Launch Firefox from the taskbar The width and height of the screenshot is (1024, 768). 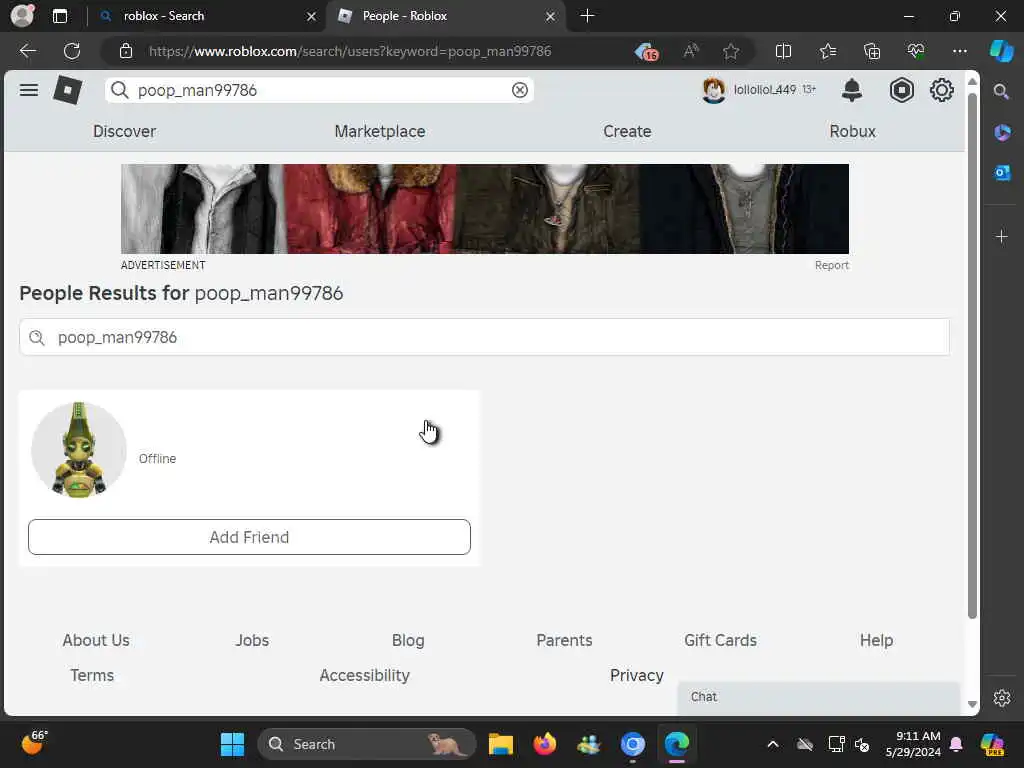[x=544, y=744]
